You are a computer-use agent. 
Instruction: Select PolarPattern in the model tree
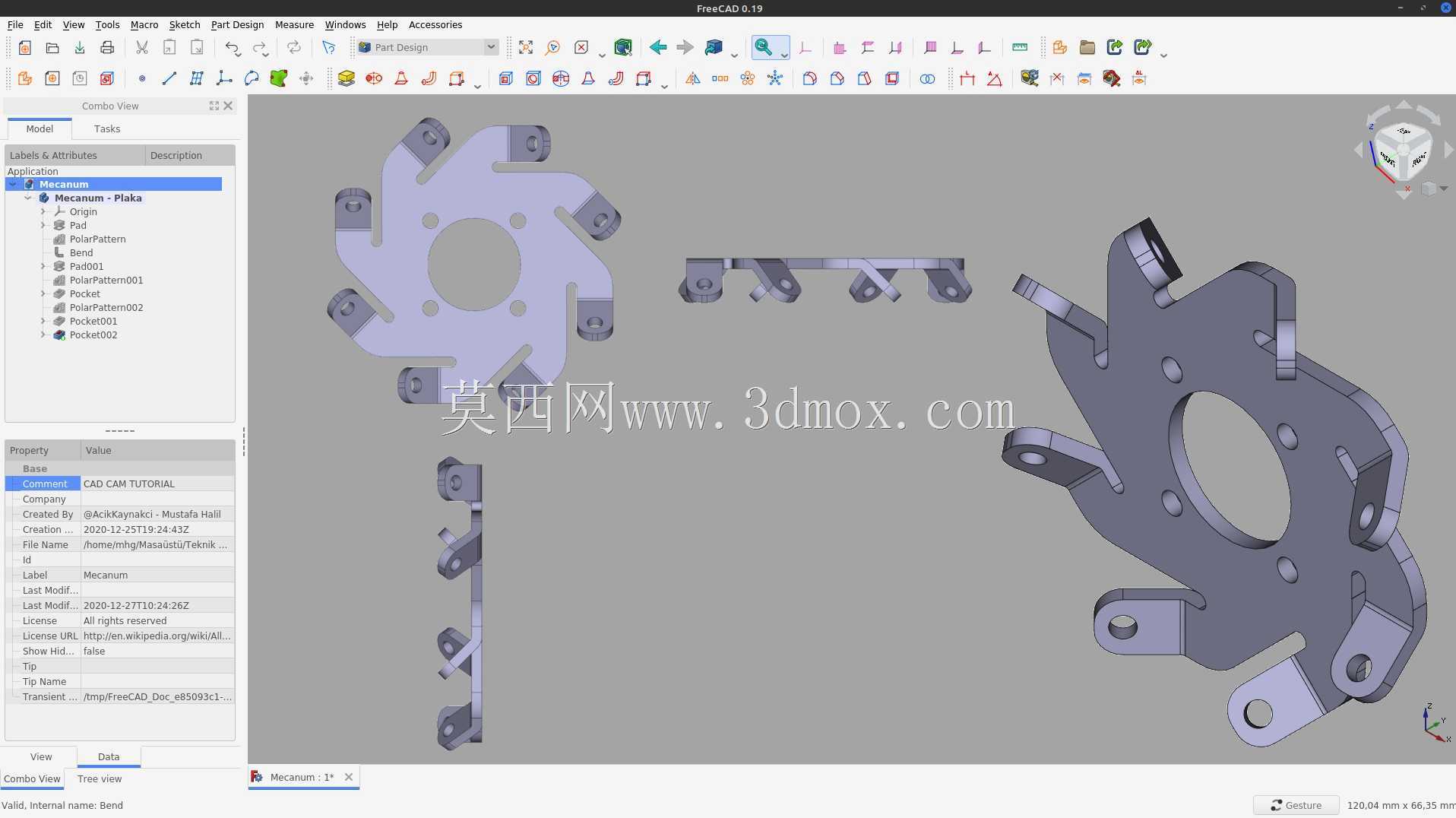97,239
